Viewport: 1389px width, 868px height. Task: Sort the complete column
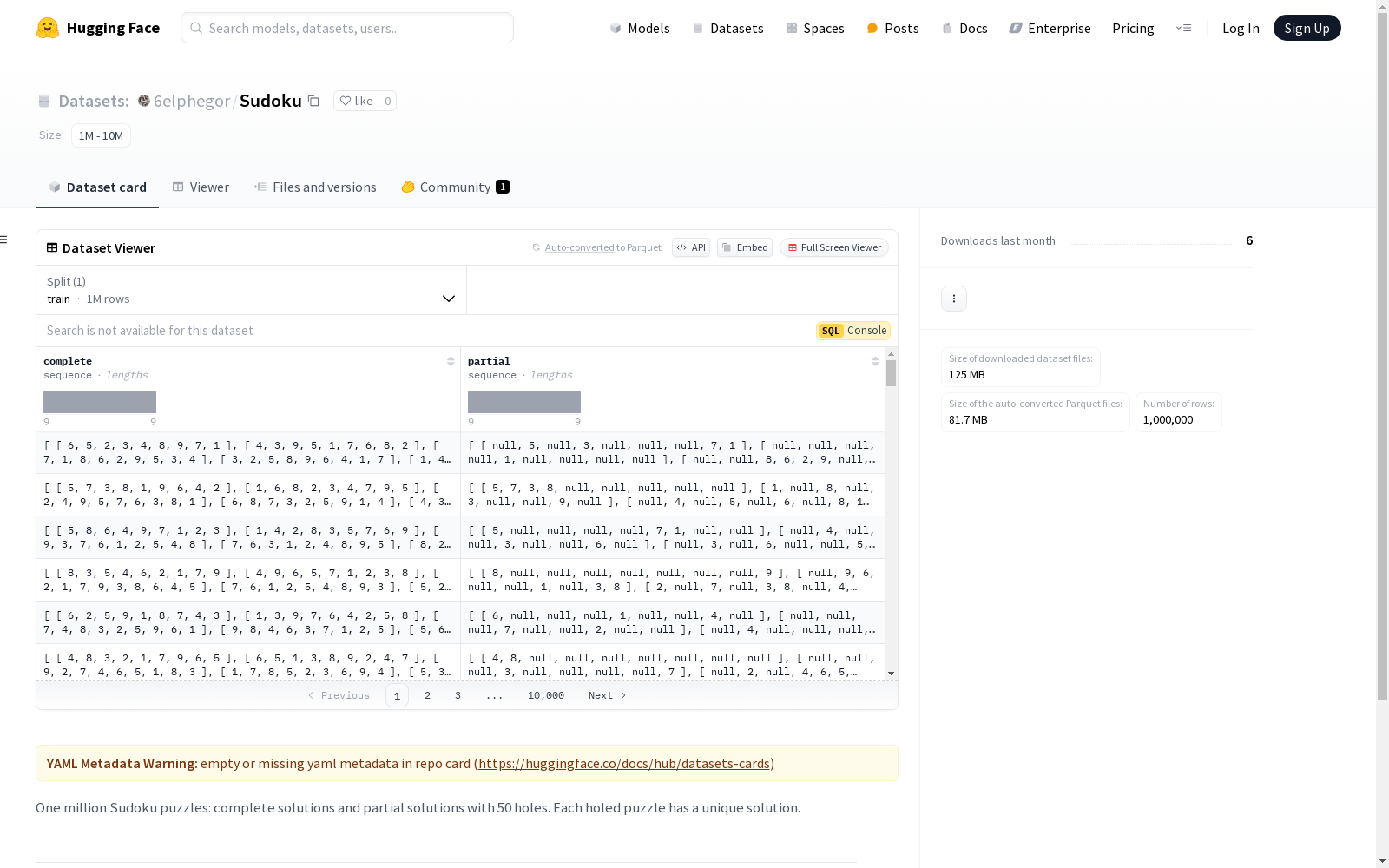pos(451,361)
